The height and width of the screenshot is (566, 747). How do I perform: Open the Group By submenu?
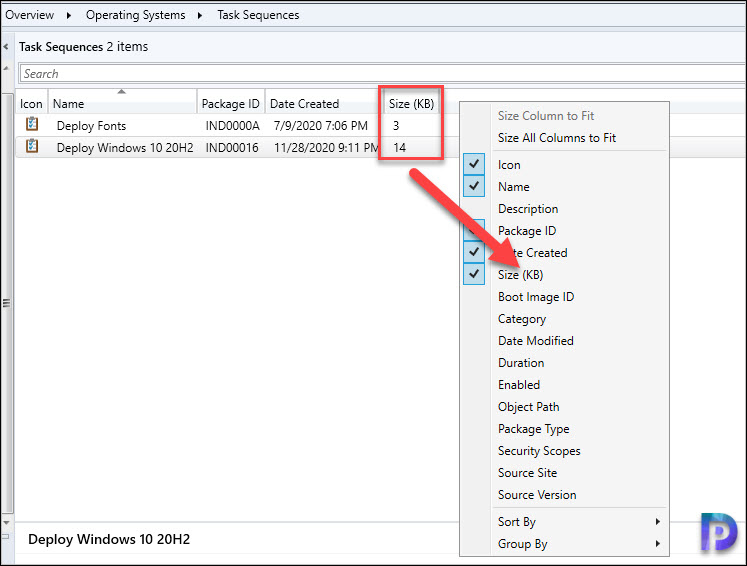579,544
